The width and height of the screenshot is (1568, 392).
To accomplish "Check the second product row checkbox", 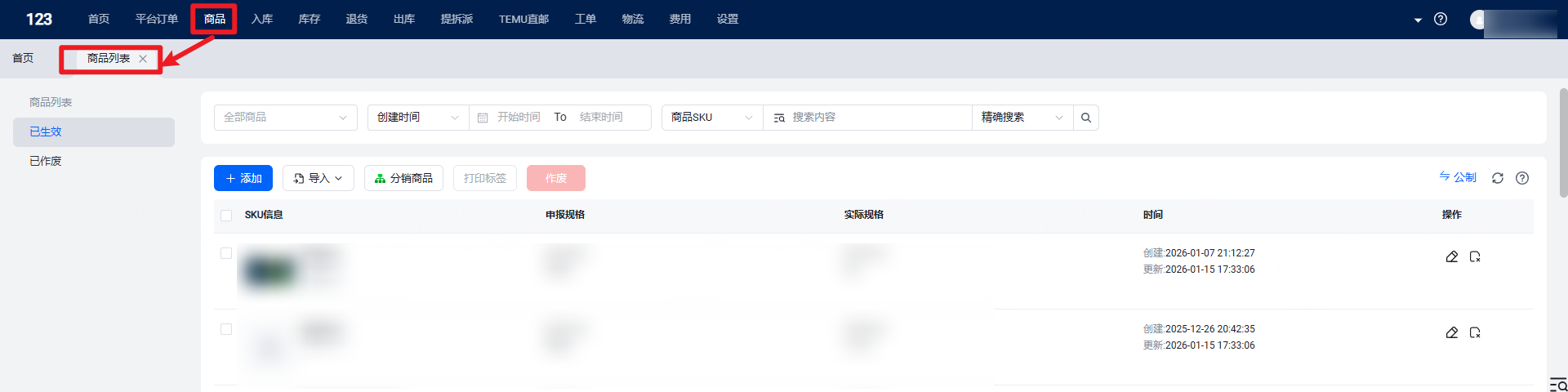I will point(226,329).
